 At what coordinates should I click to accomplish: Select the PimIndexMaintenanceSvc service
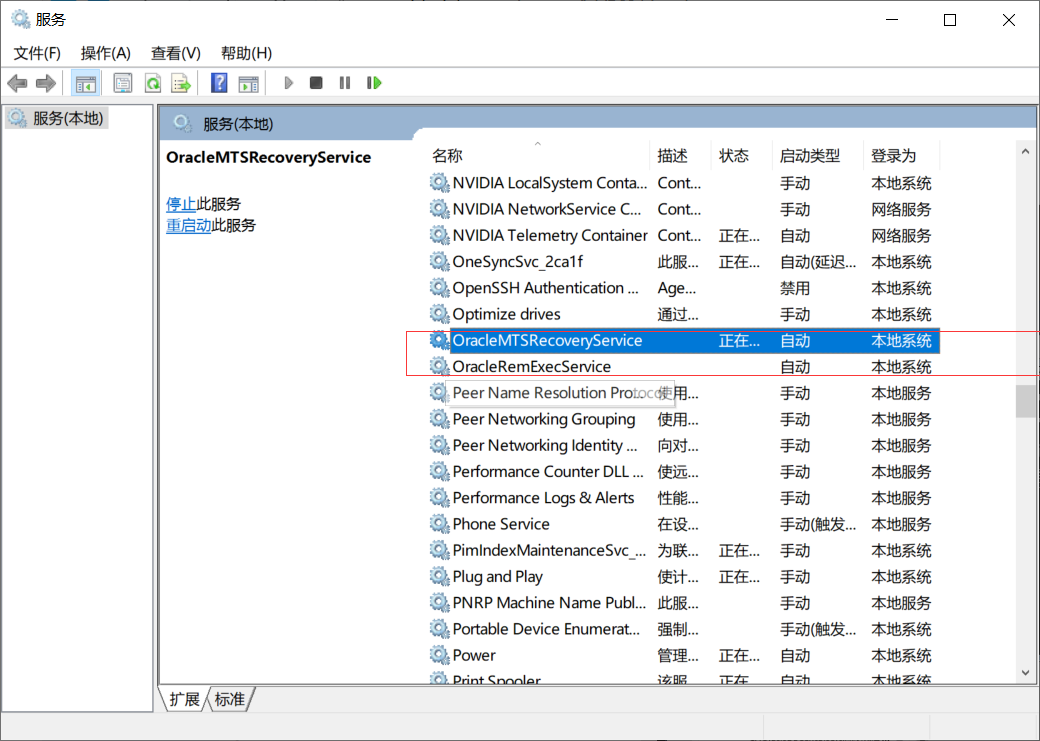(549, 551)
